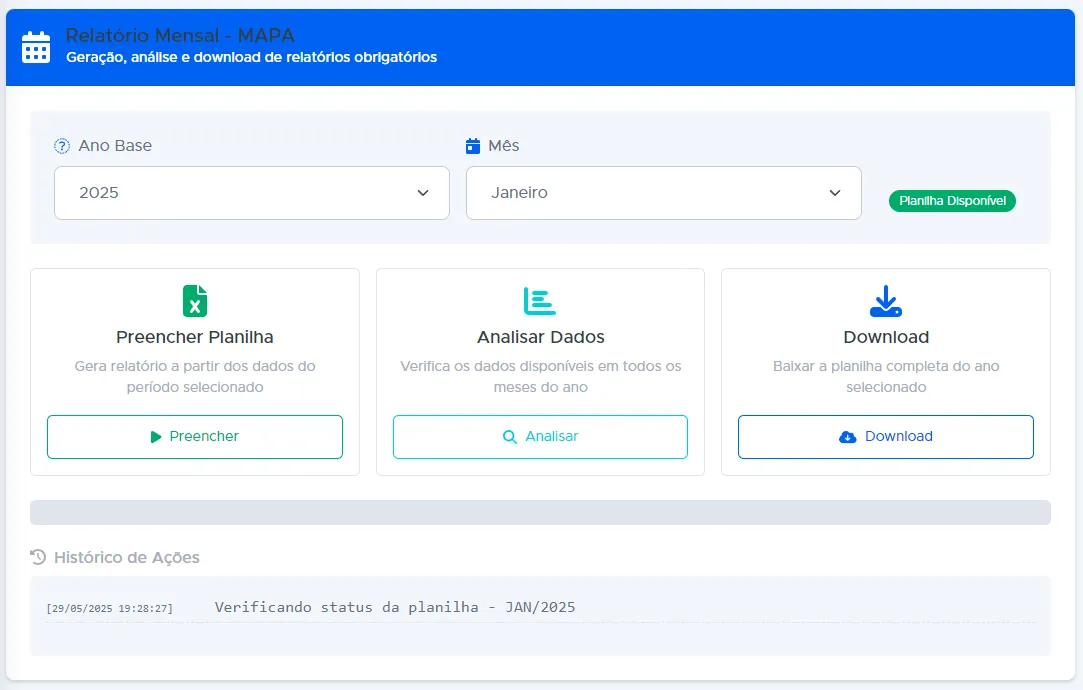
Task: Click the Planilha Disponível status badge
Action: (x=952, y=201)
